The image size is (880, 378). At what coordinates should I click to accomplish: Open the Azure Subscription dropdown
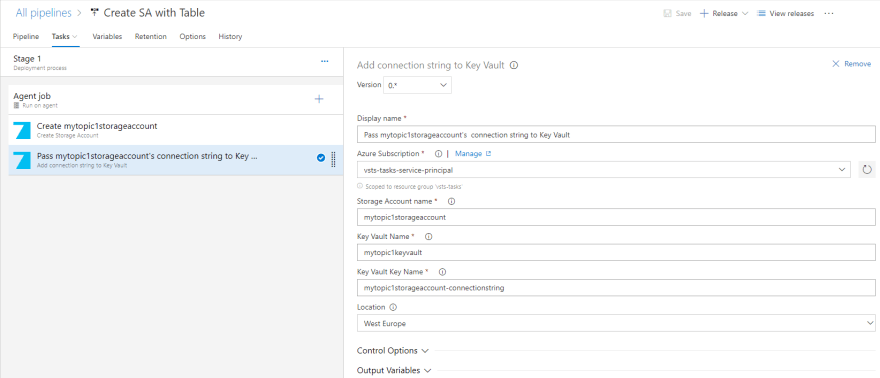[604, 169]
